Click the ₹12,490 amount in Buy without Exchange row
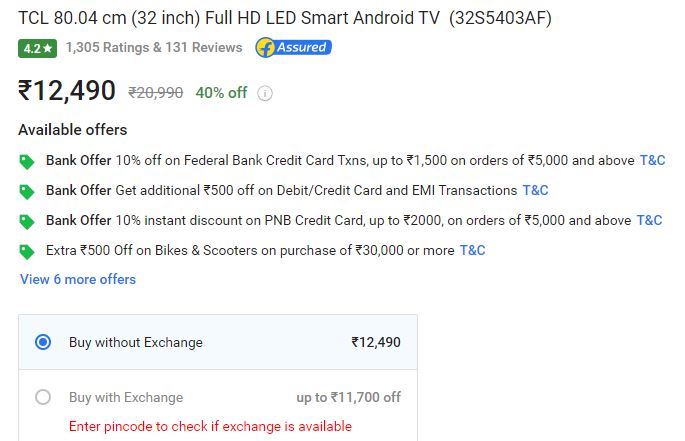Screen dimensions: 685x441 376,342
